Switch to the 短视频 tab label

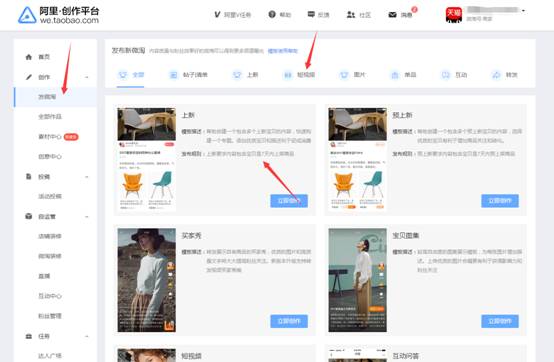click(x=306, y=75)
